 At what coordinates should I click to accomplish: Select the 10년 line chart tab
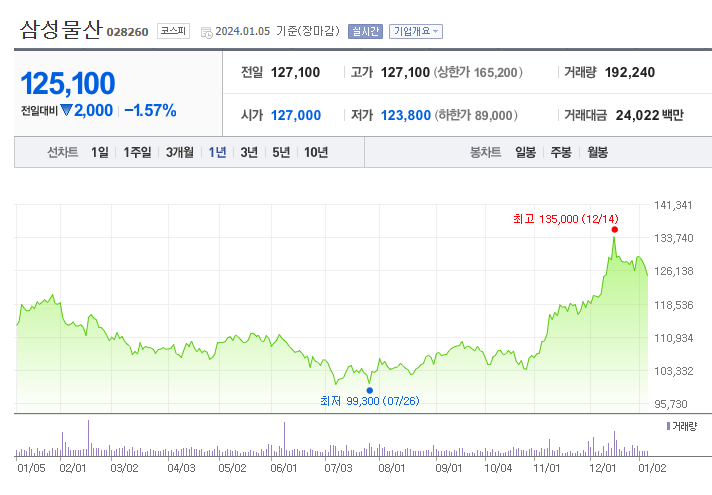pyautogui.click(x=316, y=152)
